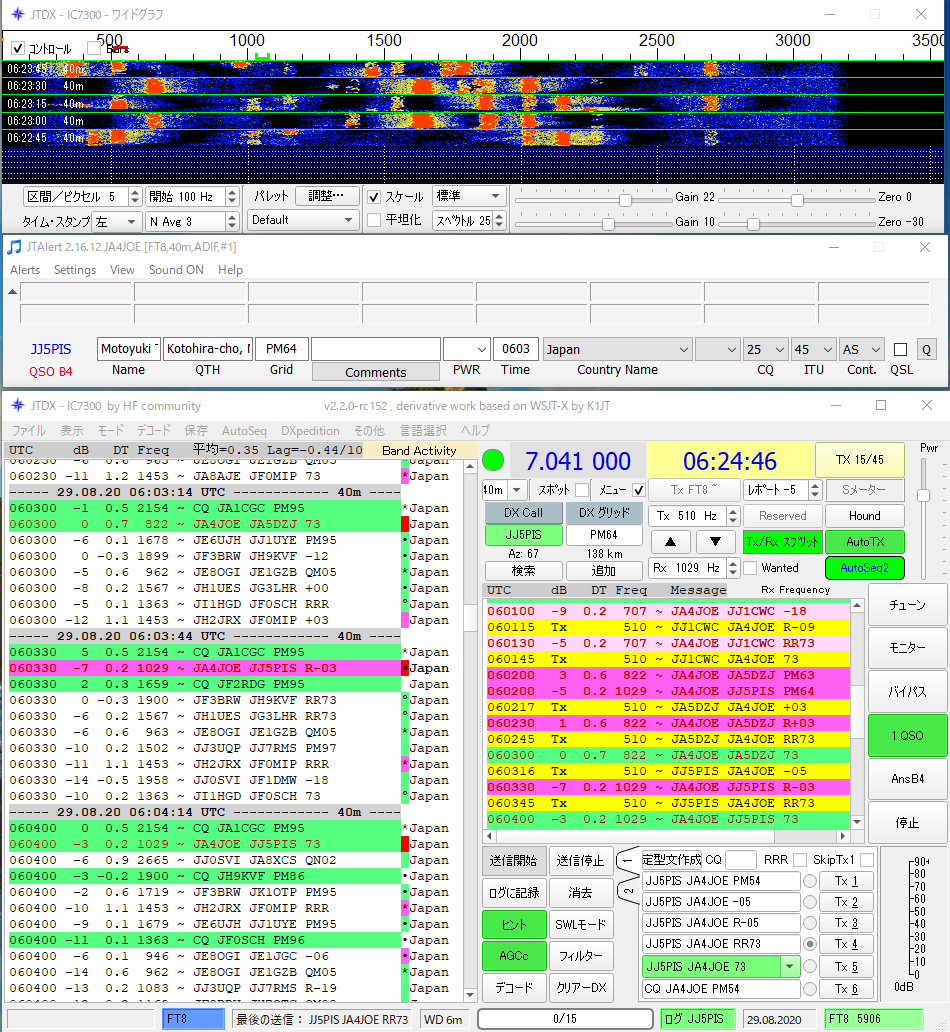Click the 消去 erase button

coord(580,893)
